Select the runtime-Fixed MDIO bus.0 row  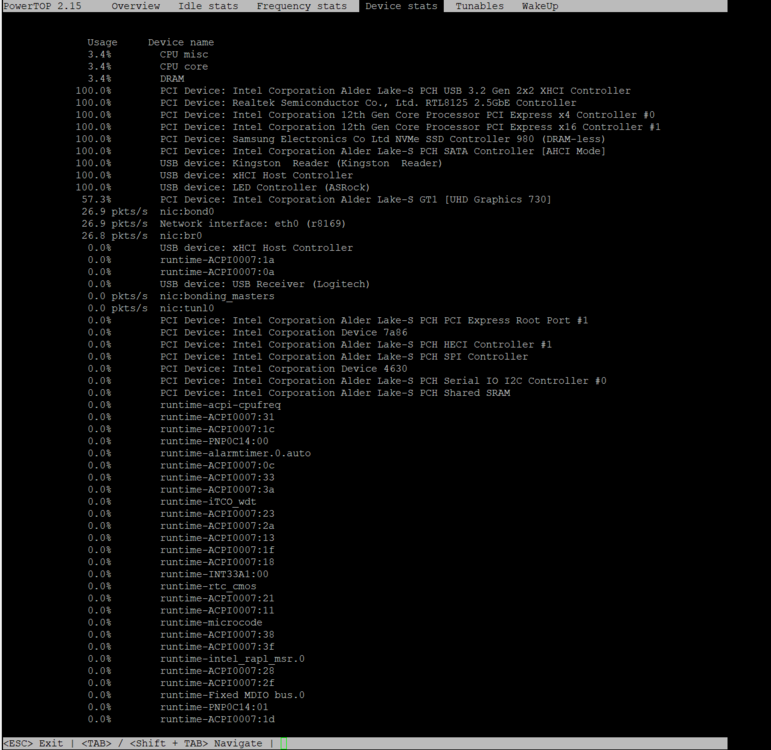click(196, 695)
